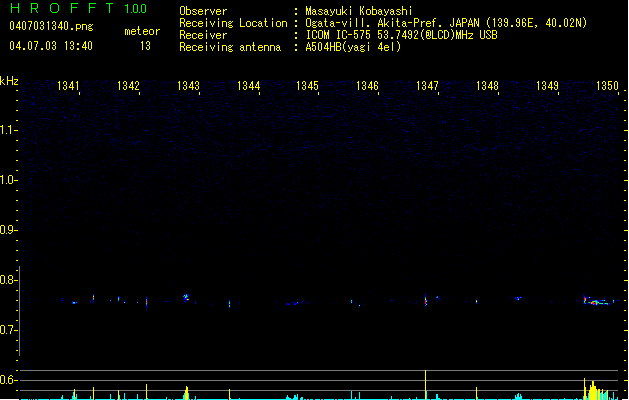The width and height of the screenshot is (629, 400).
Task: Click the yellow intensity cluster near 1350
Action: click(x=596, y=389)
